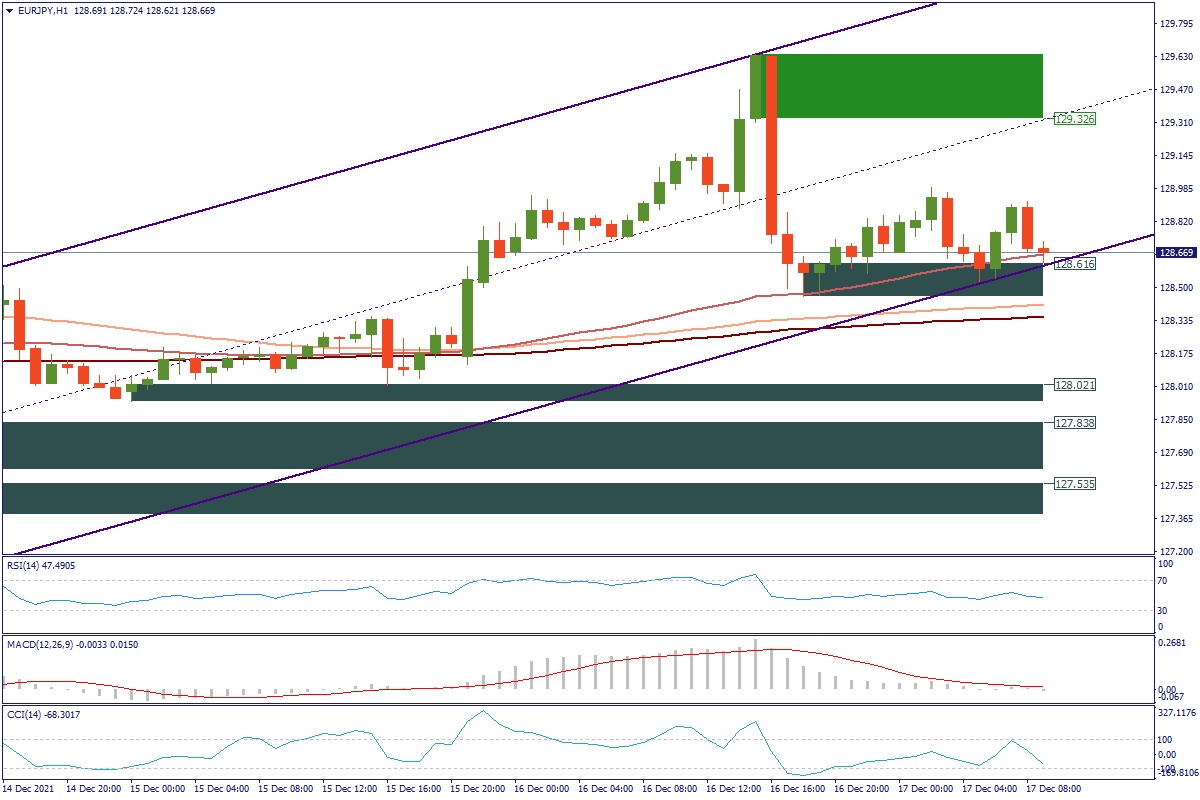Click the 14 Dec 2021 date label
Viewport: 1200px width, 800px height.
[x=30, y=789]
